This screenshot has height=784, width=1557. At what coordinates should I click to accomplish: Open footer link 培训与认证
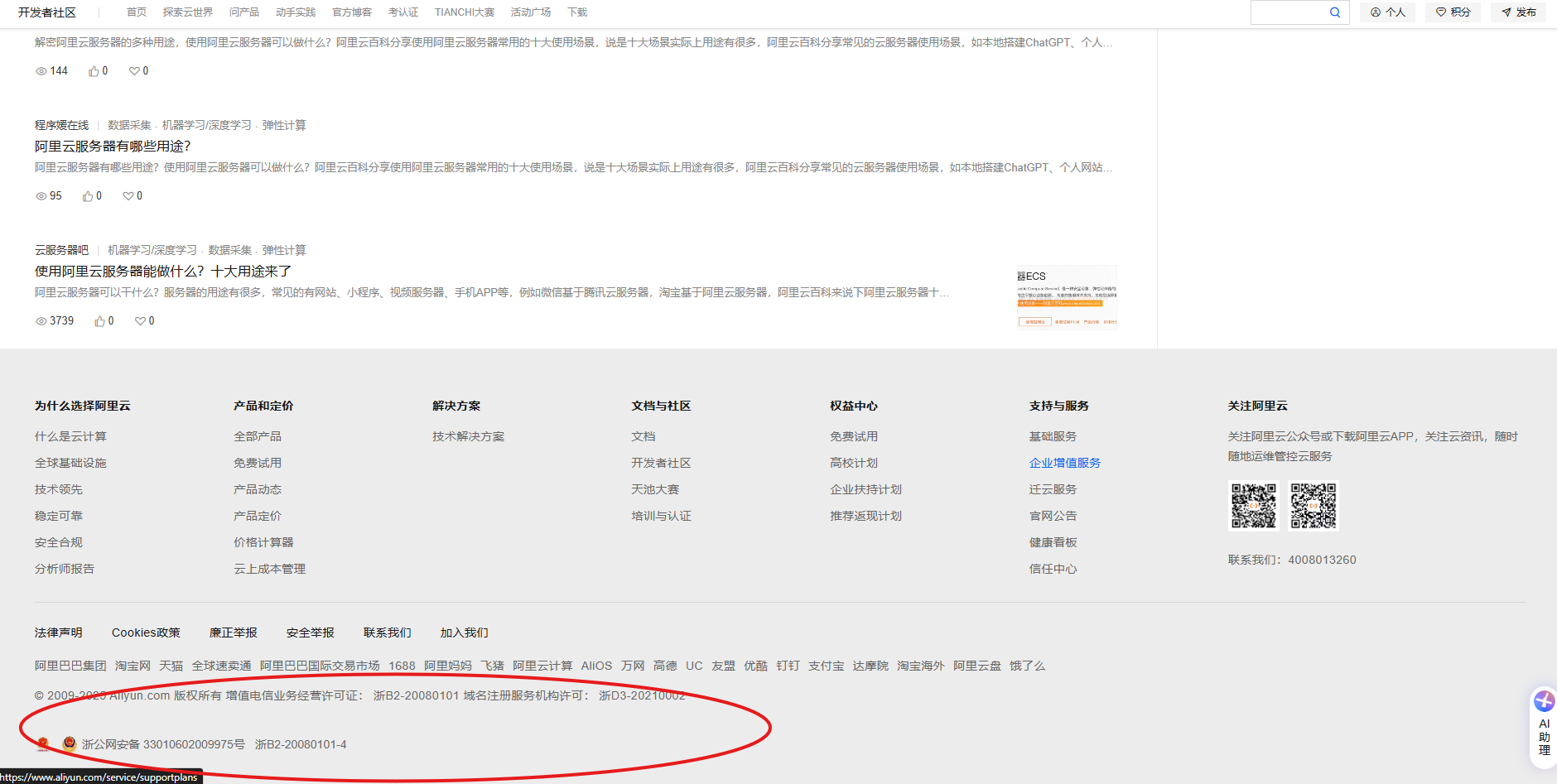point(661,516)
